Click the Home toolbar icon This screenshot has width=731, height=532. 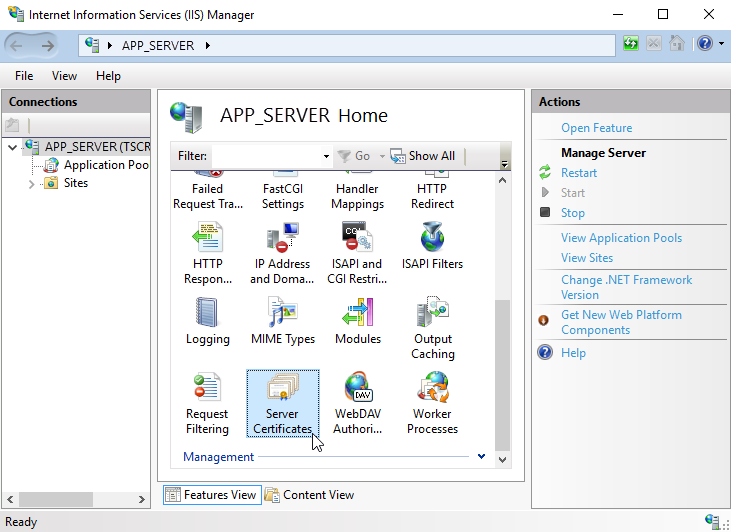pos(676,44)
